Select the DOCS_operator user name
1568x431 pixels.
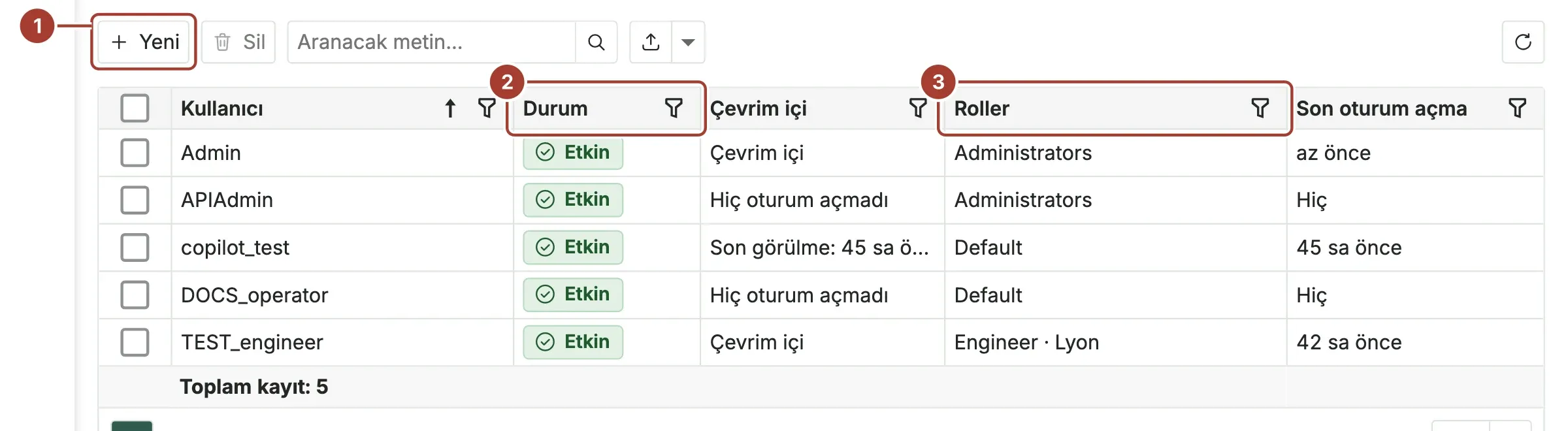click(254, 296)
